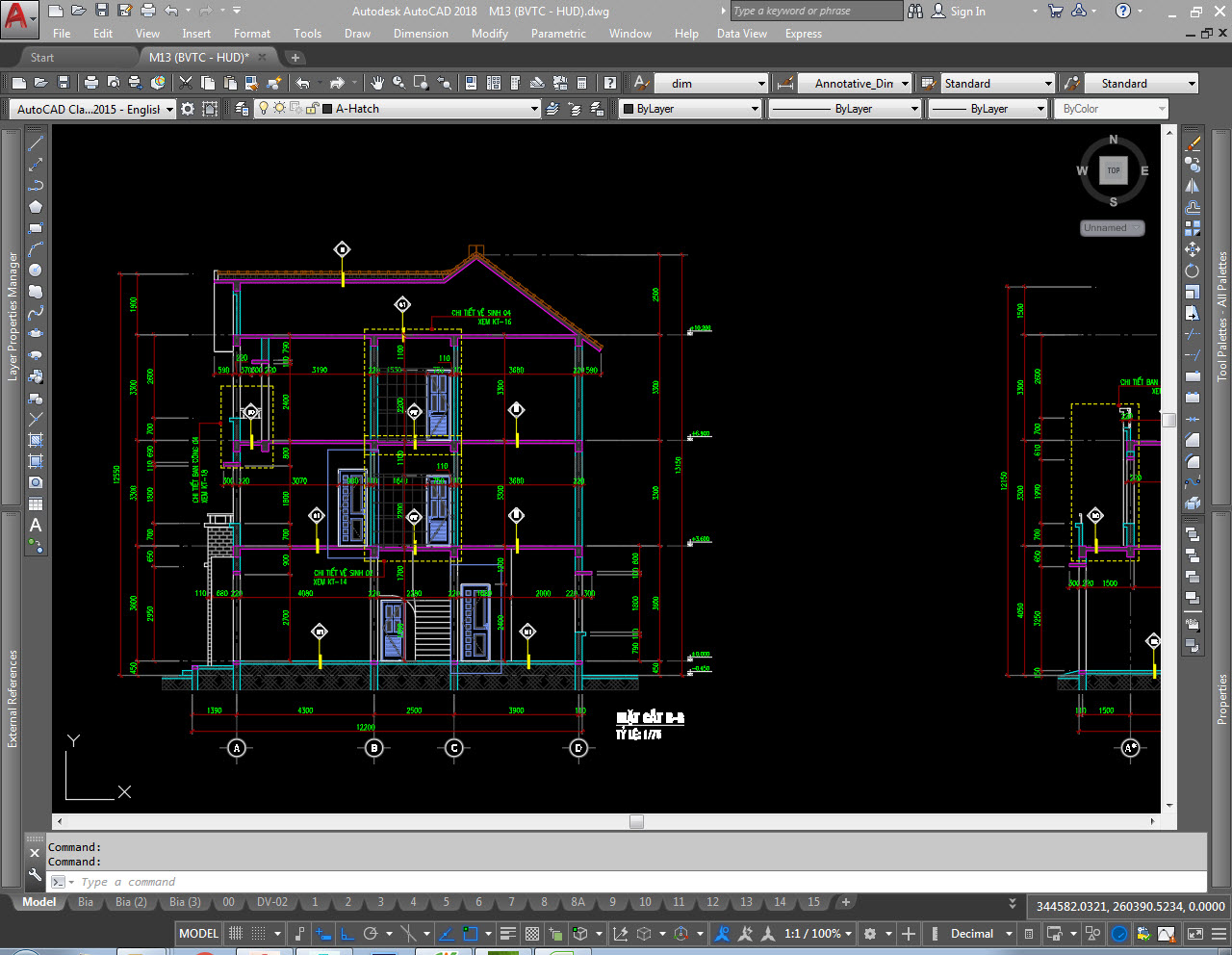The height and width of the screenshot is (955, 1232).
Task: Open the Express menu
Action: [804, 33]
